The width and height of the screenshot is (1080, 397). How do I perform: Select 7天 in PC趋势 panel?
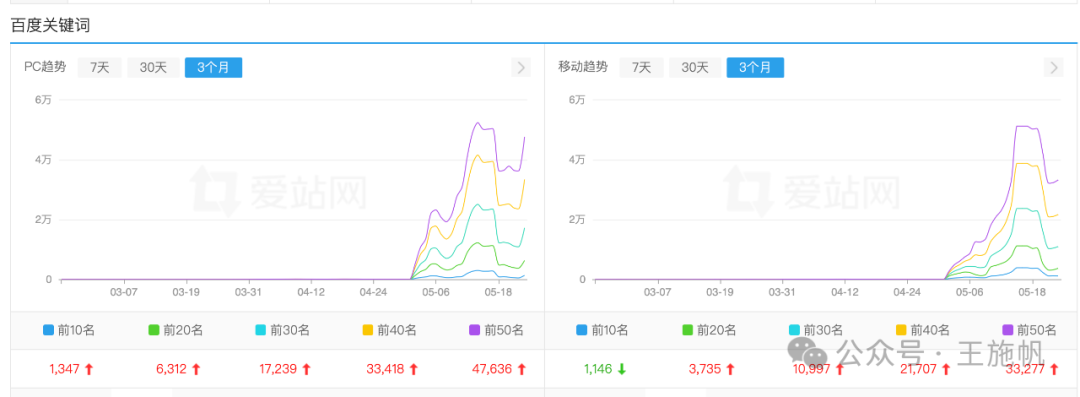pos(99,68)
